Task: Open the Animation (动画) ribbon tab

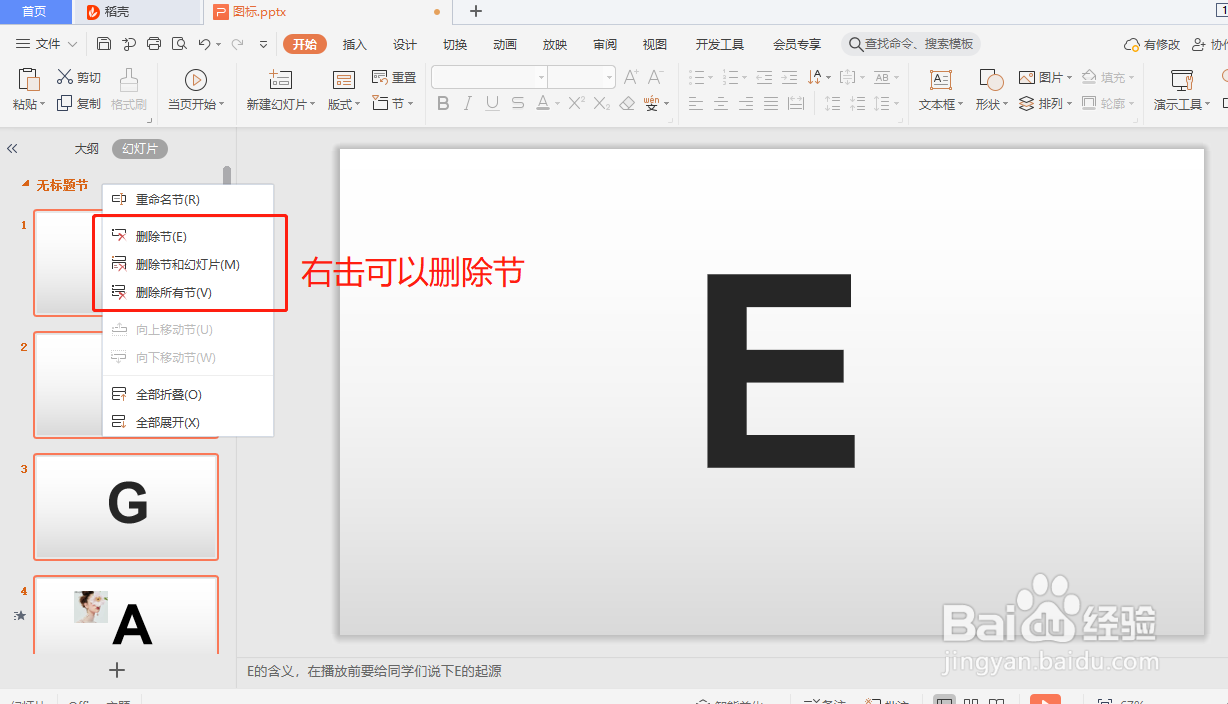Action: point(505,45)
